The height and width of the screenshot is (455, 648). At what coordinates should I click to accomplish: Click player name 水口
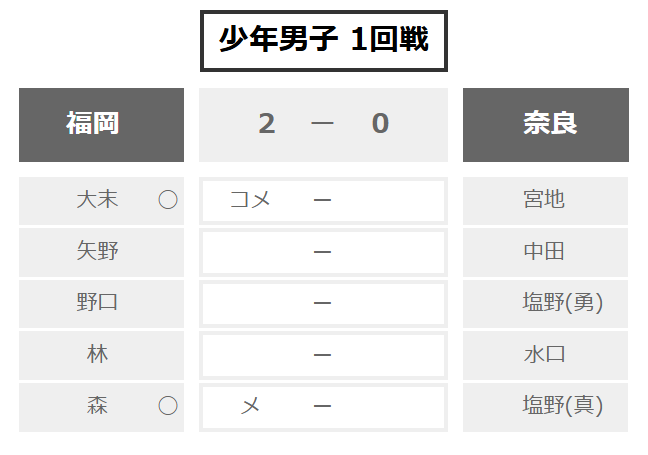[545, 354]
